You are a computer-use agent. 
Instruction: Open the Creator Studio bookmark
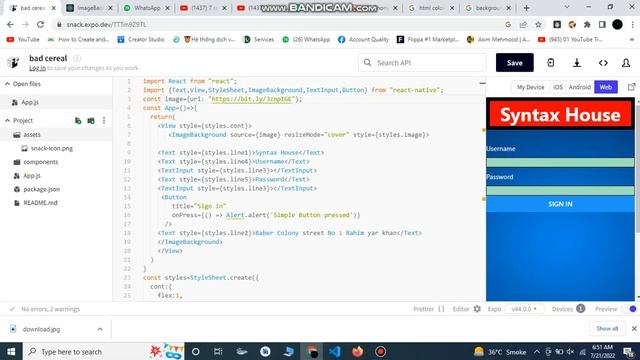(x=141, y=39)
